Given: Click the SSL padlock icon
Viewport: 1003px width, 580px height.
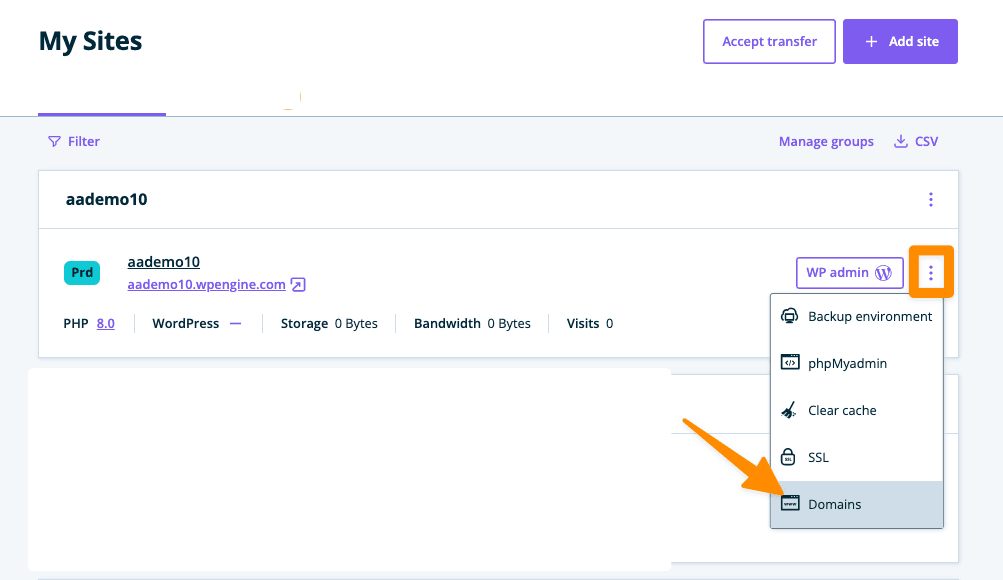Looking at the screenshot, I should click(789, 456).
